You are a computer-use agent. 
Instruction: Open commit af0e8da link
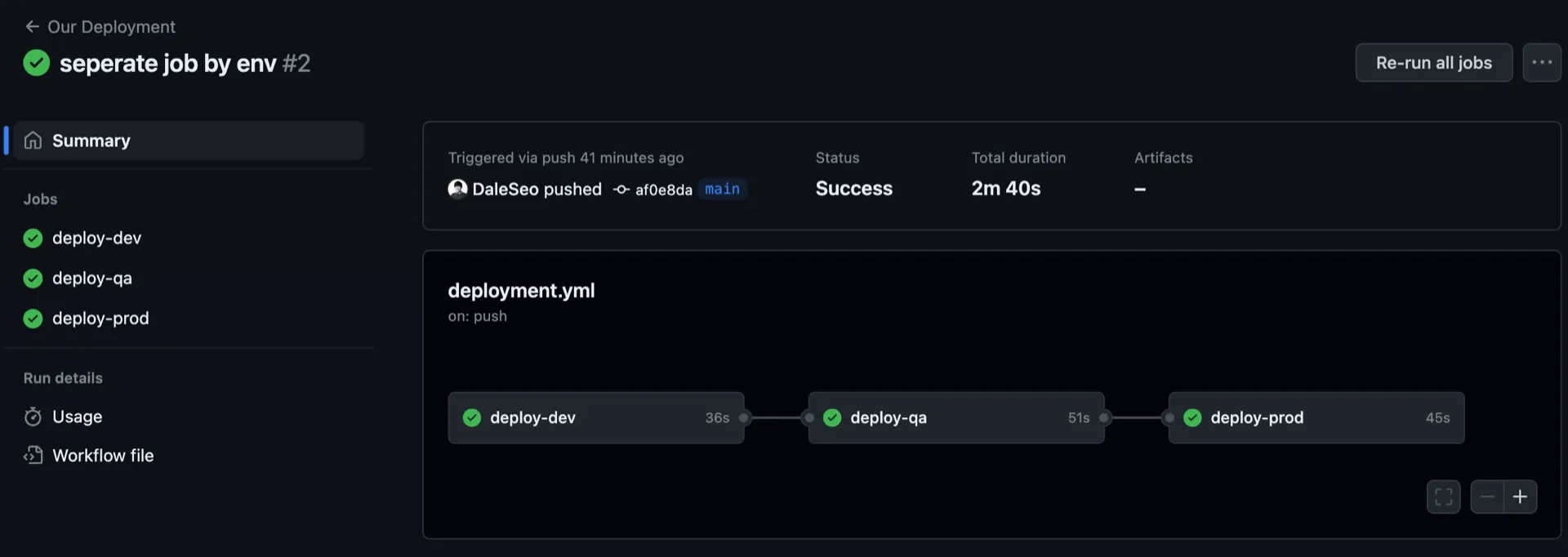coord(663,189)
